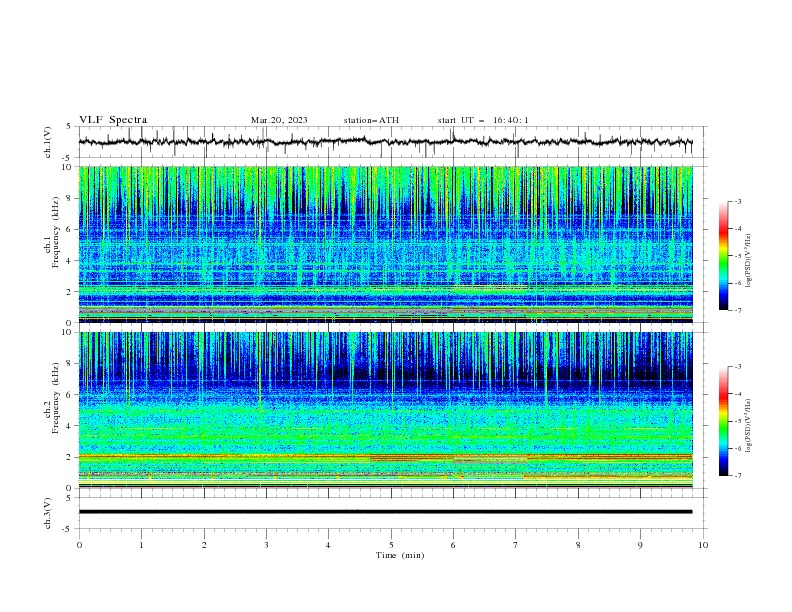Click inside the ch.2 spectrogram panel
This screenshot has height=612, width=792.
click(385, 410)
